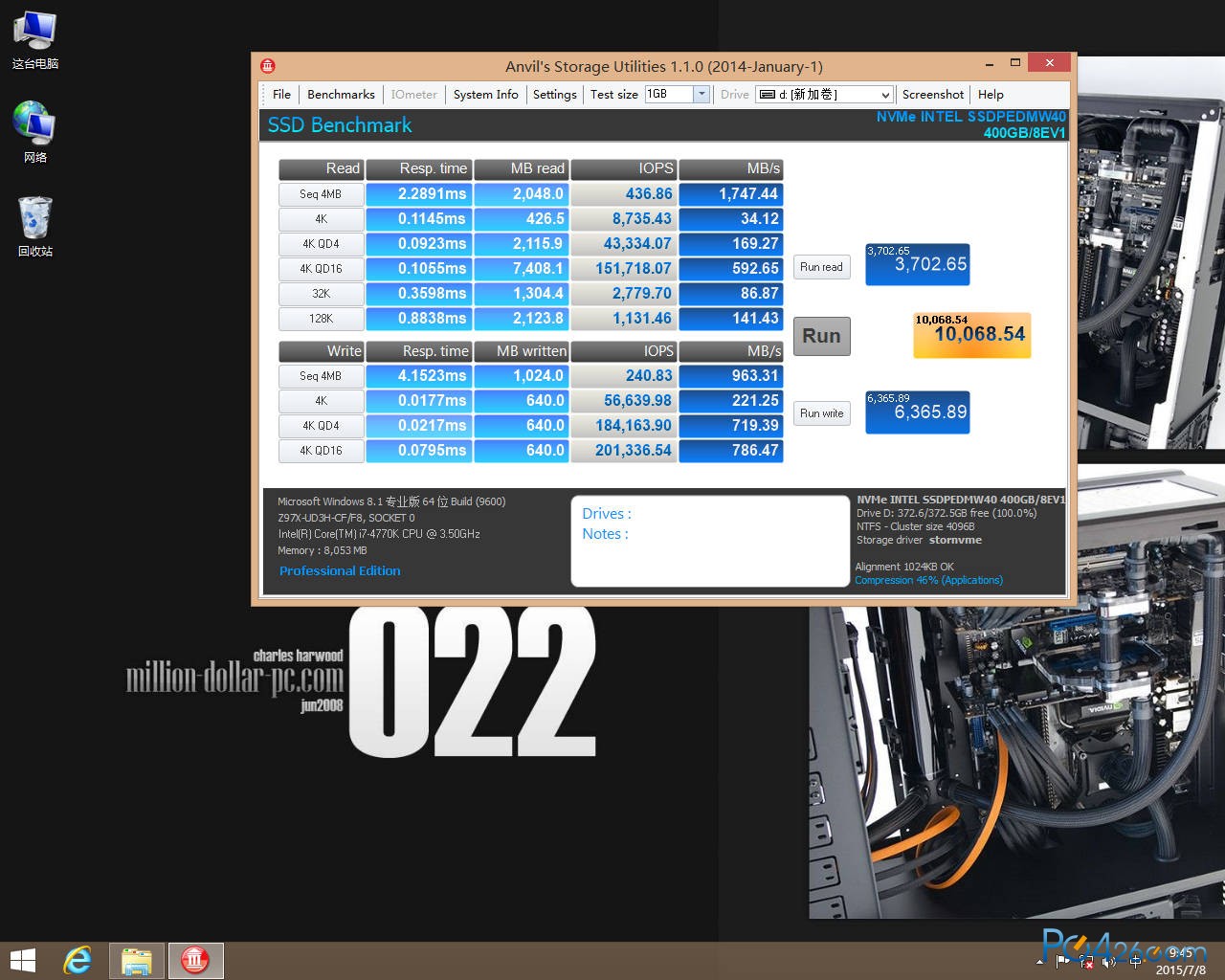
Task: Click the Run write button
Action: (x=822, y=413)
